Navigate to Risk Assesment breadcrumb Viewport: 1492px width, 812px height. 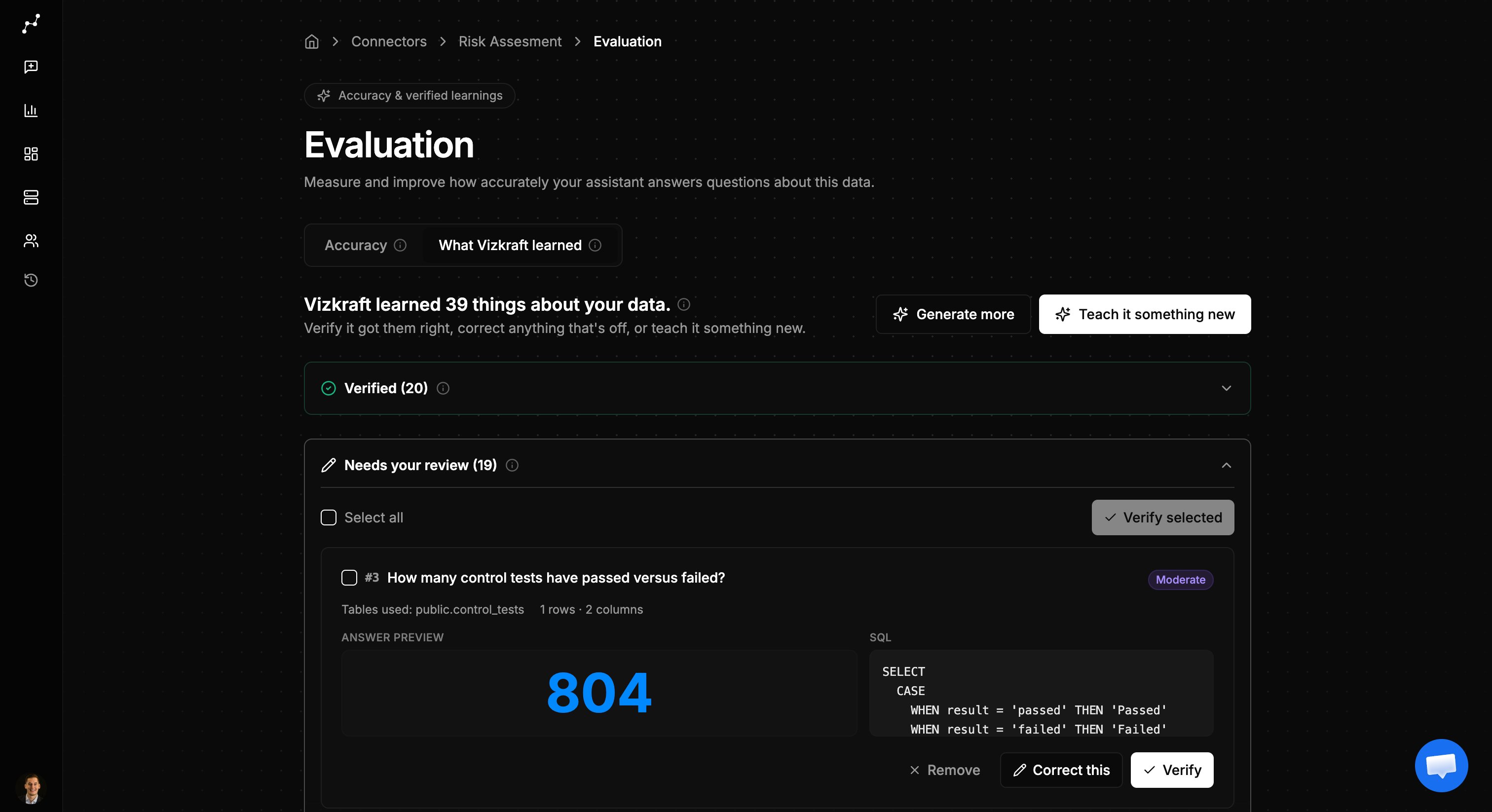coord(510,42)
